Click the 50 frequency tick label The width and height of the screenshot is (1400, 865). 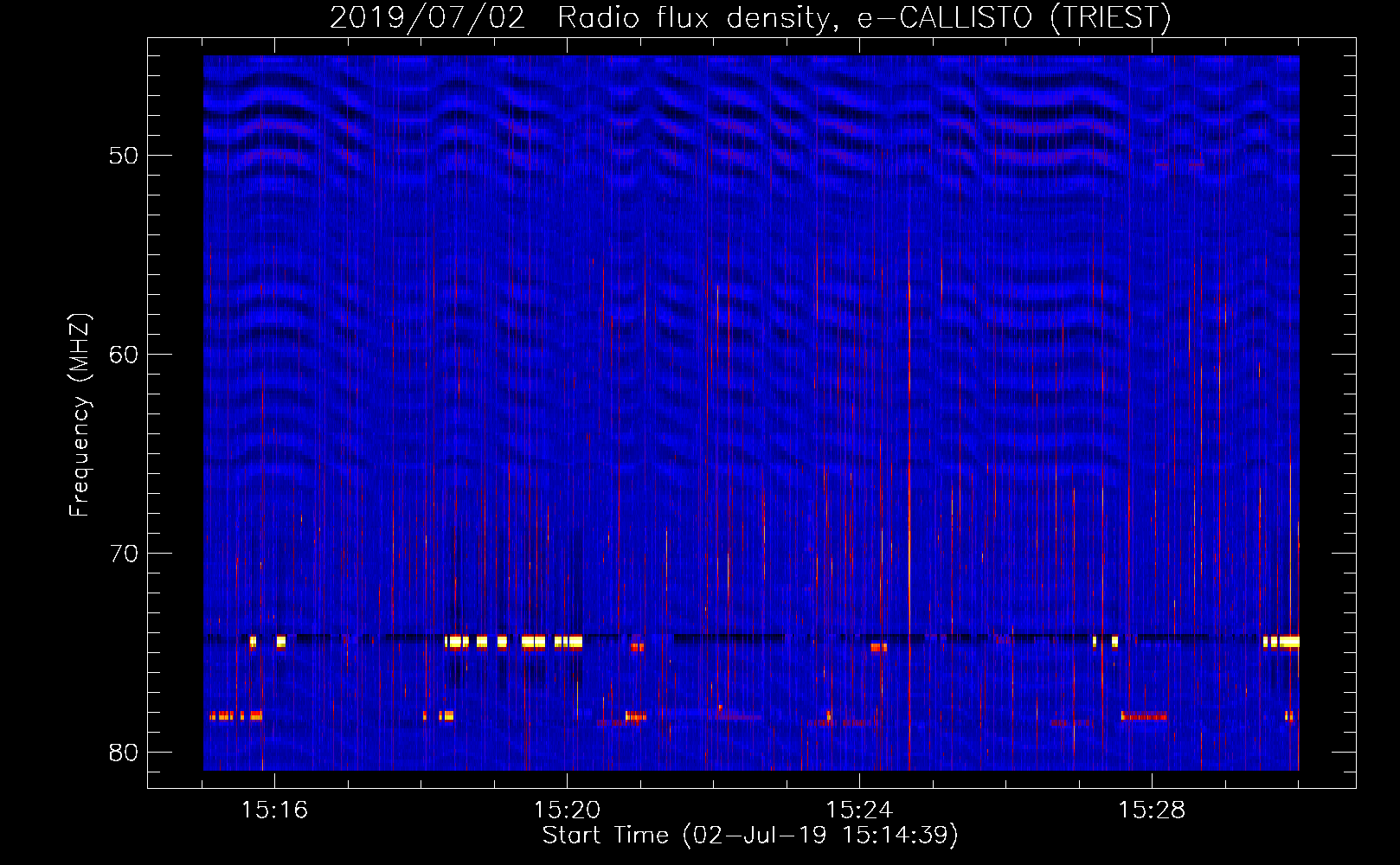124,157
